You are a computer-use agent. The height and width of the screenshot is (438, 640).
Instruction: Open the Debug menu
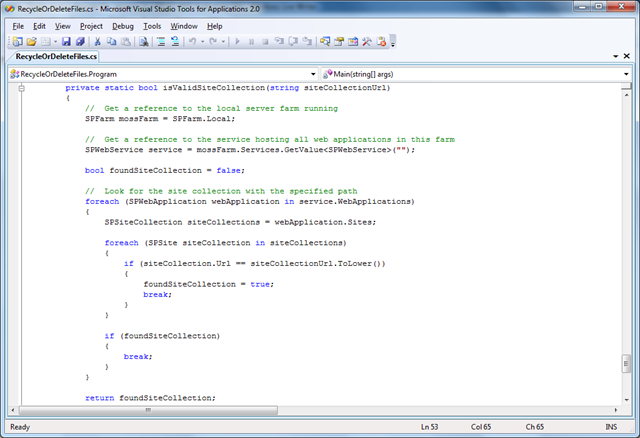(122, 25)
